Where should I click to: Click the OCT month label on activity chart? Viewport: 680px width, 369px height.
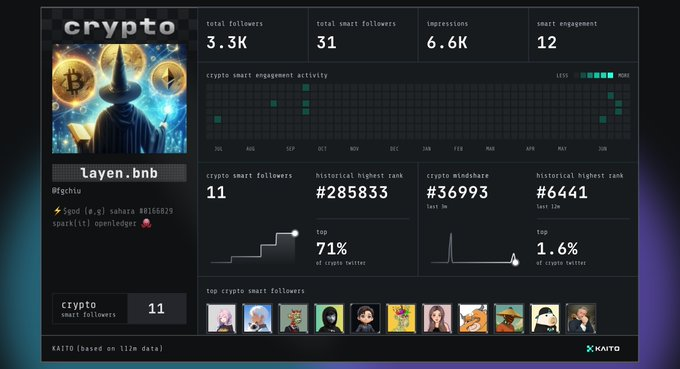coord(322,149)
